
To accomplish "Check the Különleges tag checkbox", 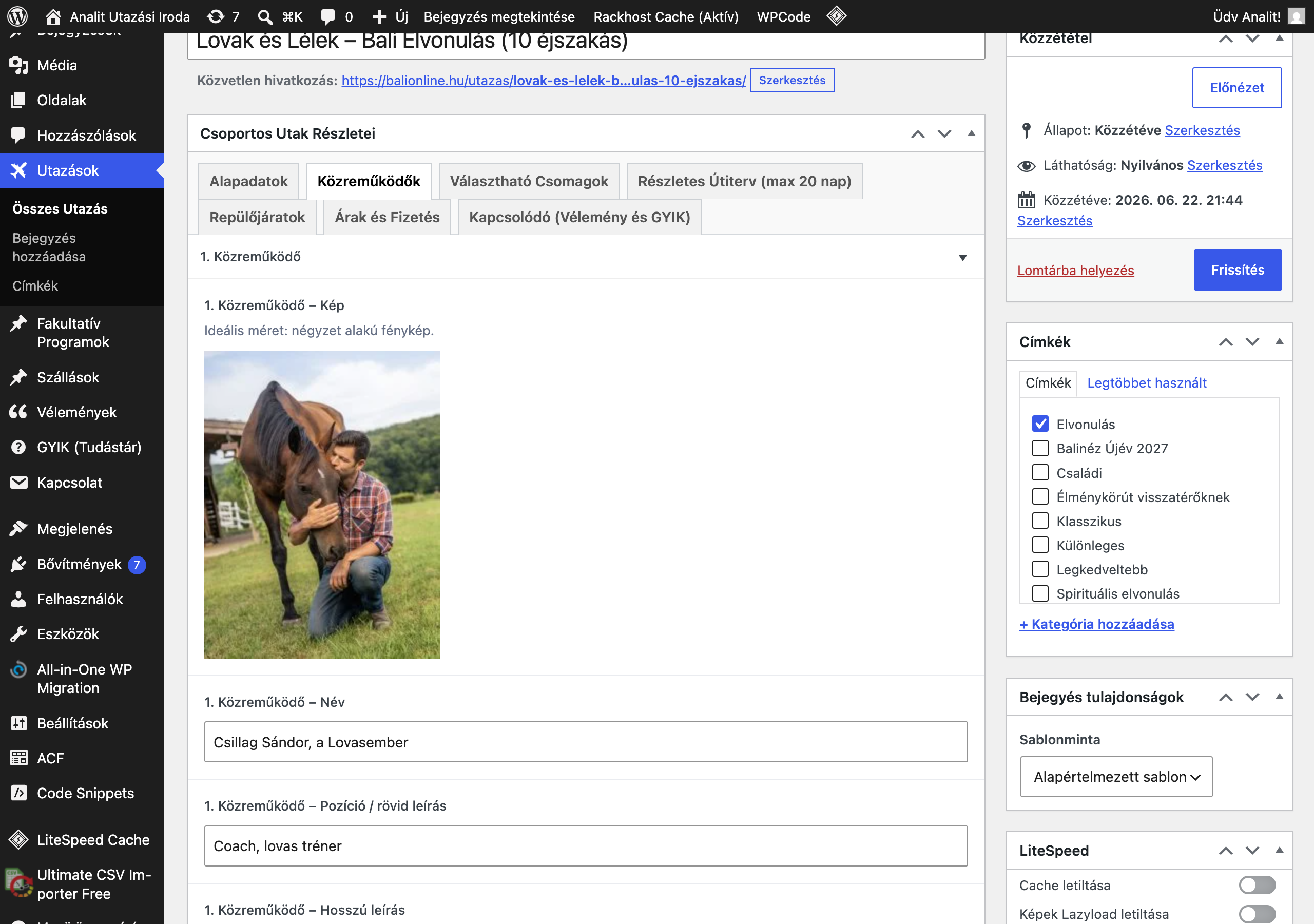I will (x=1040, y=545).
